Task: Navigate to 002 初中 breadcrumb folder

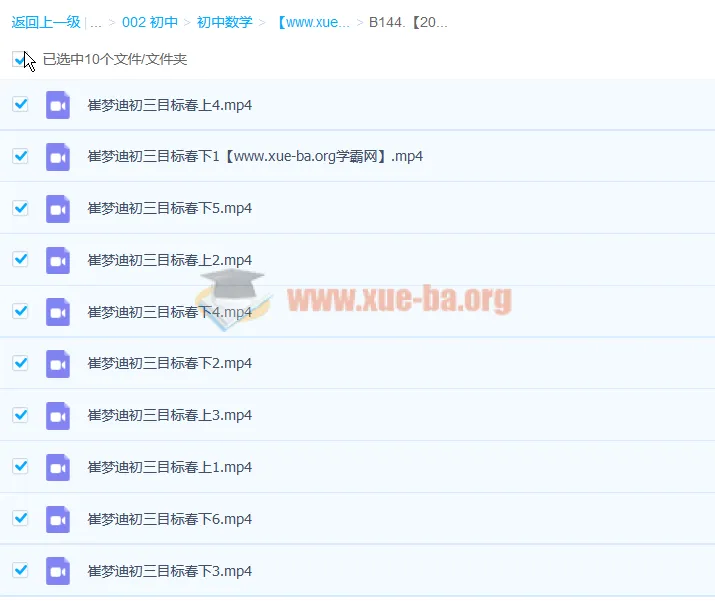Action: click(150, 22)
